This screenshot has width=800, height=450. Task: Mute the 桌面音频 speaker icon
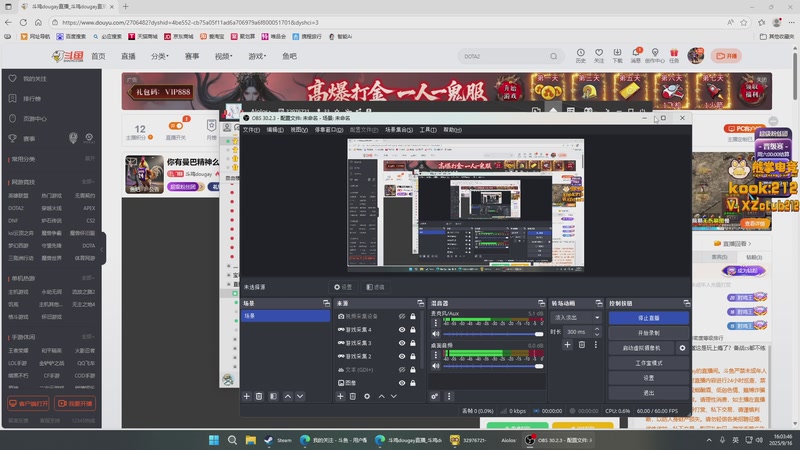coord(436,366)
